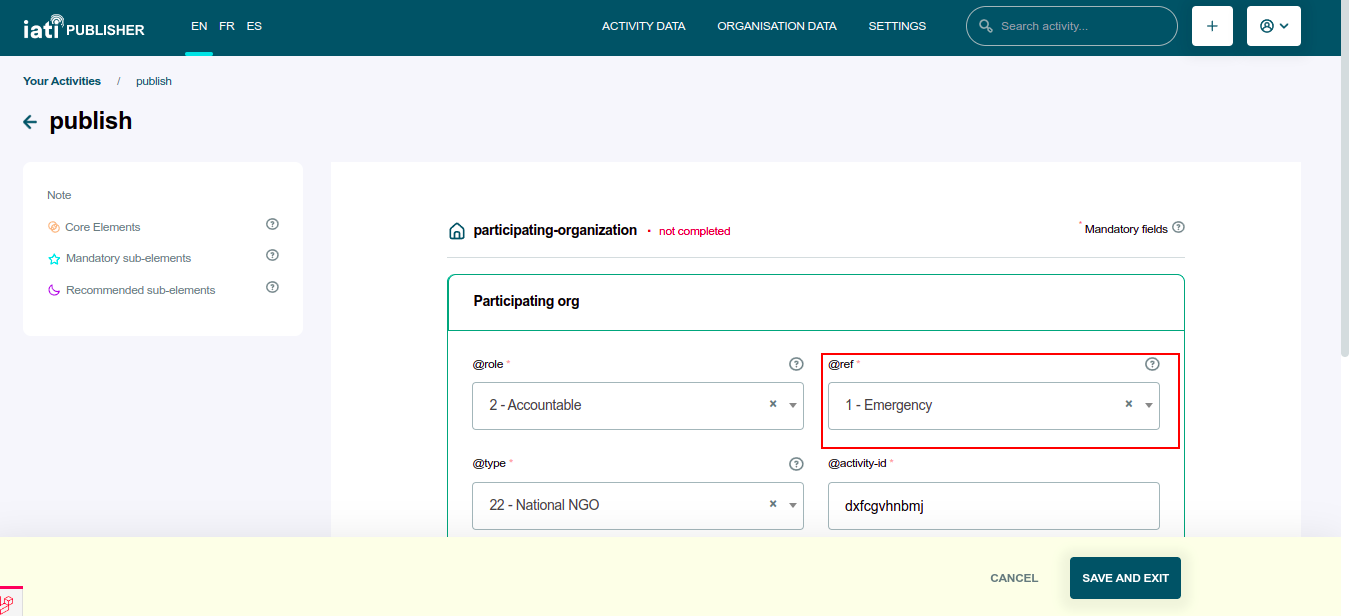The height and width of the screenshot is (616, 1349).
Task: Open help icon for @ref field
Action: click(1152, 364)
